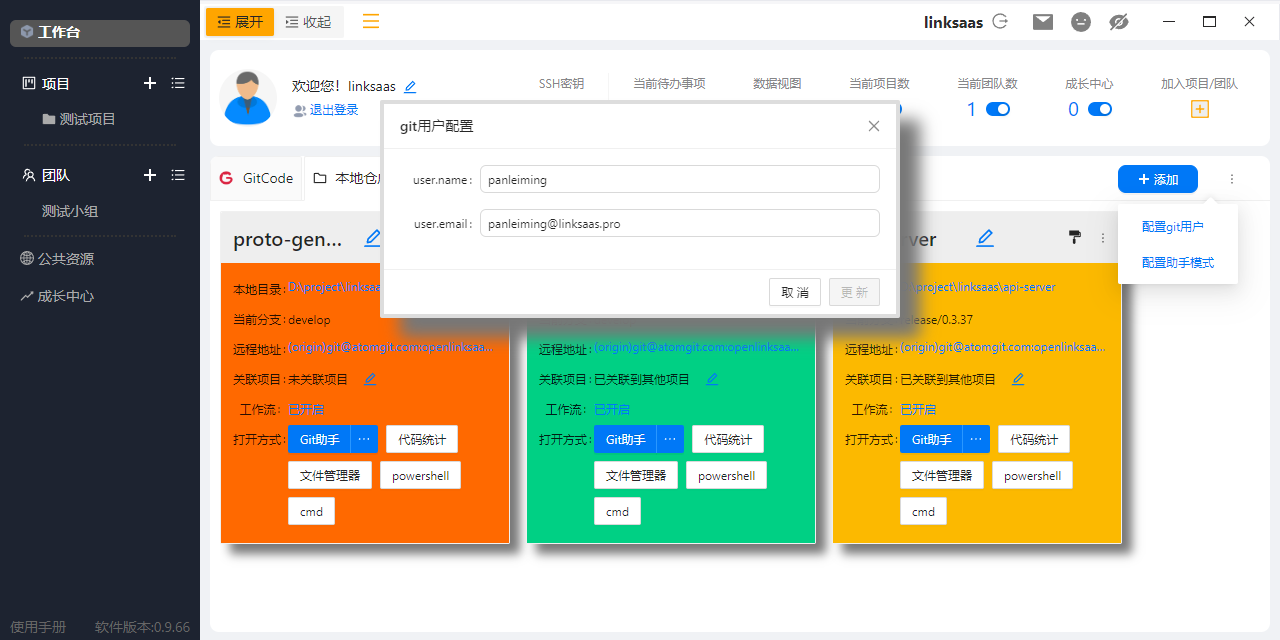Image resolution: width=1280 pixels, height=640 pixels.
Task: Click the face feedback icon in title bar
Action: (x=1081, y=21)
